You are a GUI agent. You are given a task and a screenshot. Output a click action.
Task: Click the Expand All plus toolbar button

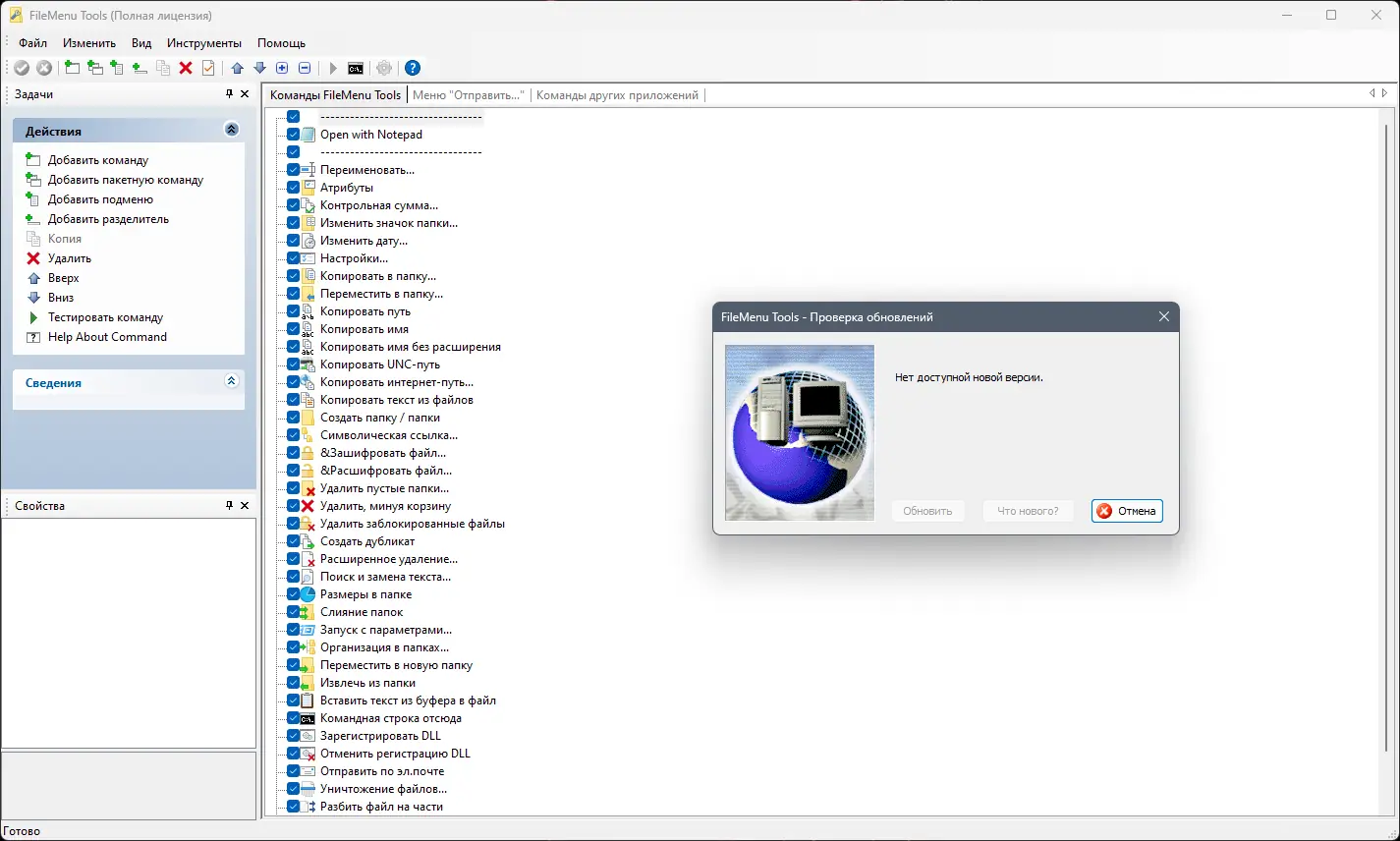point(282,68)
